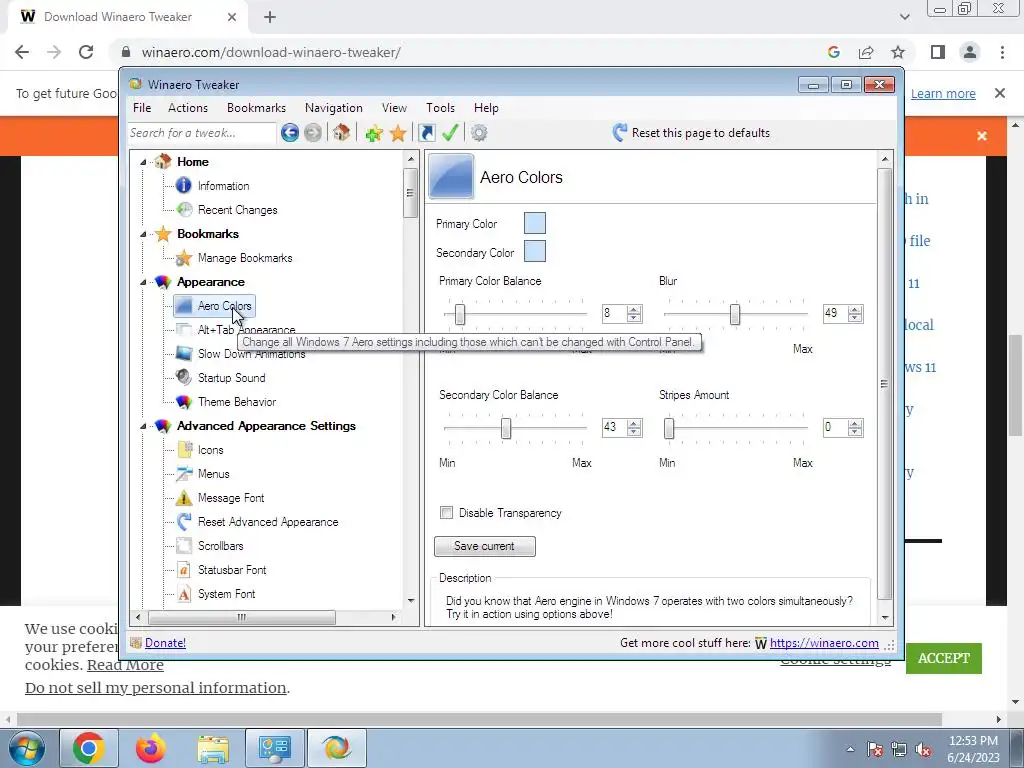Viewport: 1024px width, 768px height.
Task: Open the Bookmarks menu
Action: click(x=256, y=108)
